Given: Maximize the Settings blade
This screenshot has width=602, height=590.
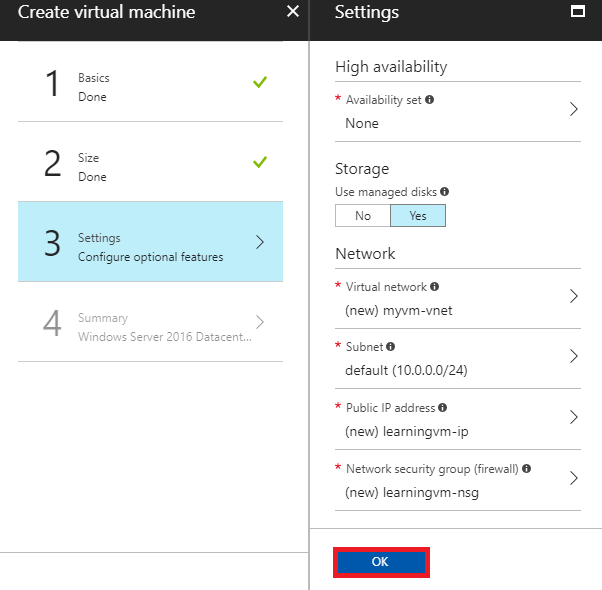Looking at the screenshot, I should click(576, 12).
